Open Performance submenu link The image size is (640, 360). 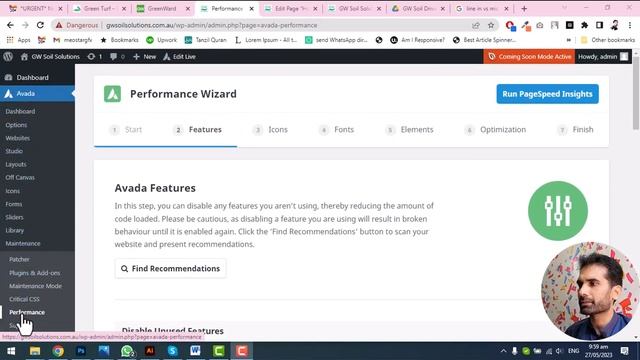point(27,312)
